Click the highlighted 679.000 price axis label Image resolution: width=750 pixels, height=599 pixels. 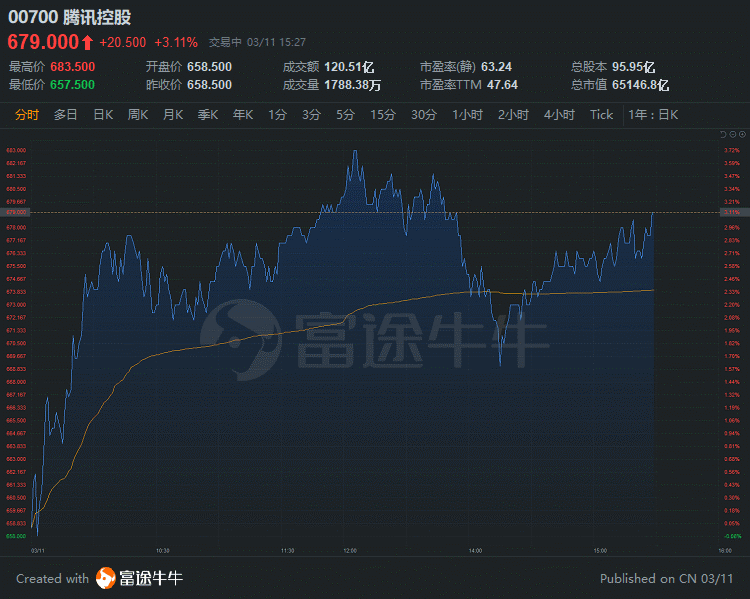15,212
